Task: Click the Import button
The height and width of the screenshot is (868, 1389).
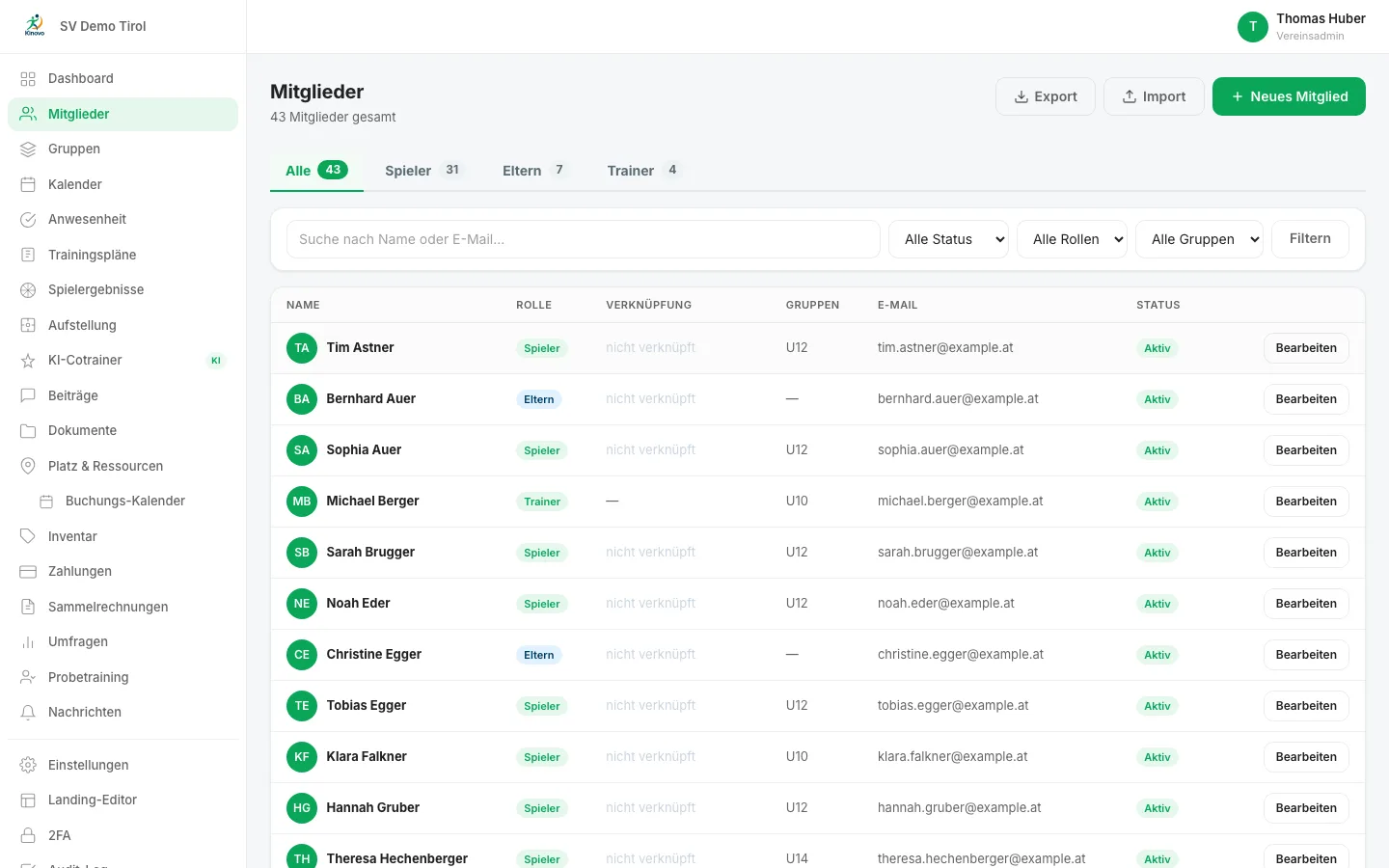Action: click(1155, 96)
